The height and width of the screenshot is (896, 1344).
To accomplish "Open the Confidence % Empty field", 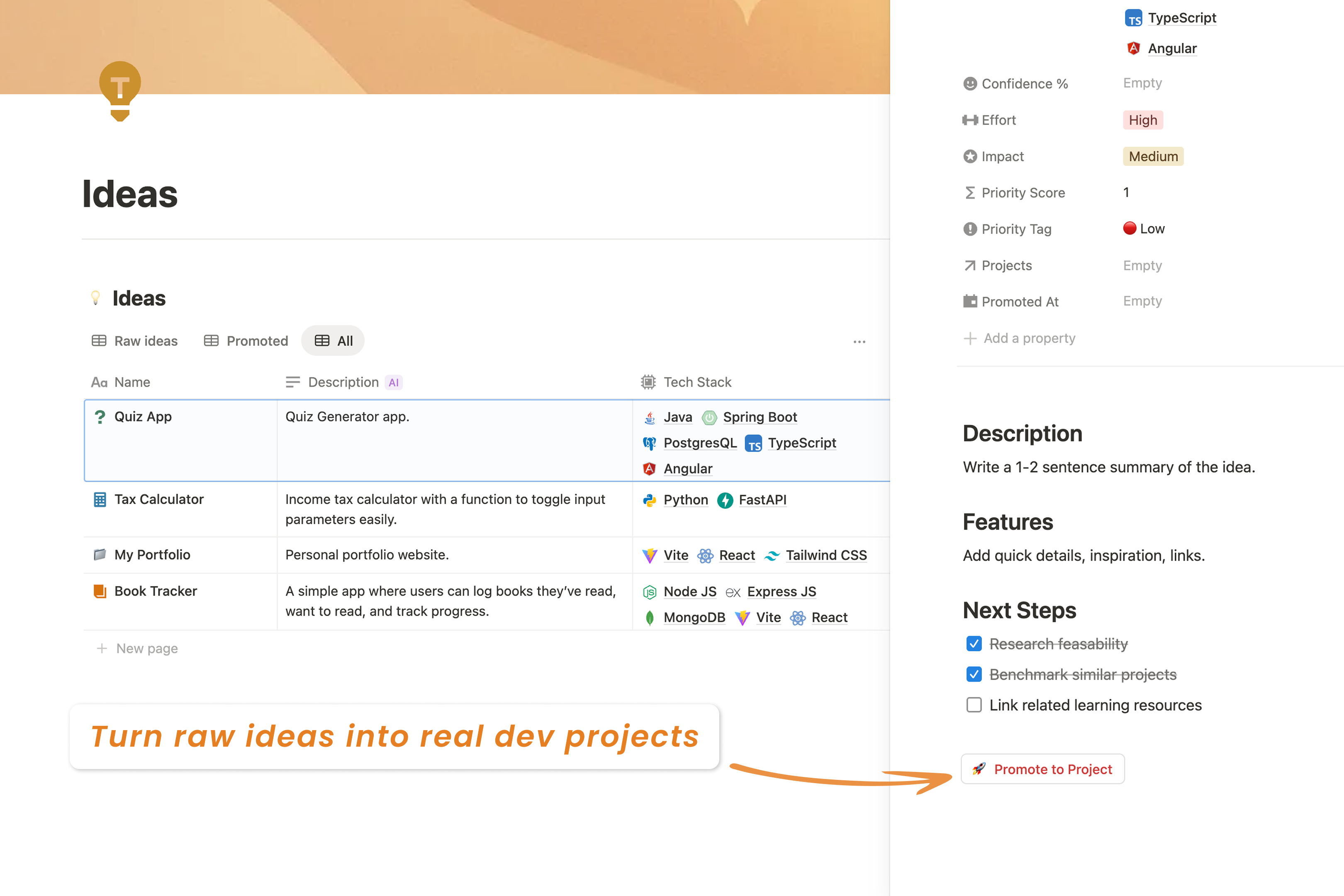I will point(1142,83).
